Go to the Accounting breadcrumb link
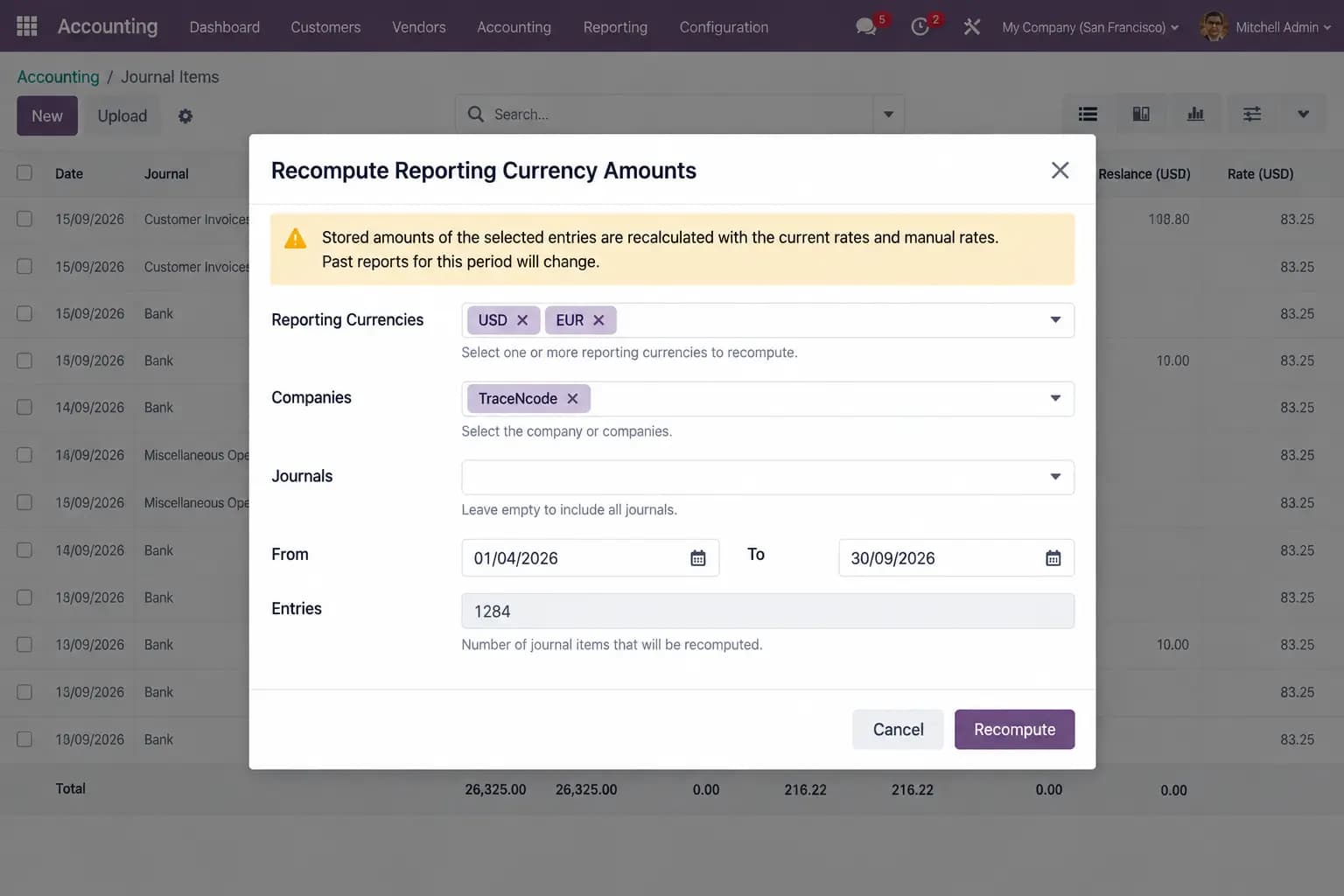1344x896 pixels. click(58, 77)
